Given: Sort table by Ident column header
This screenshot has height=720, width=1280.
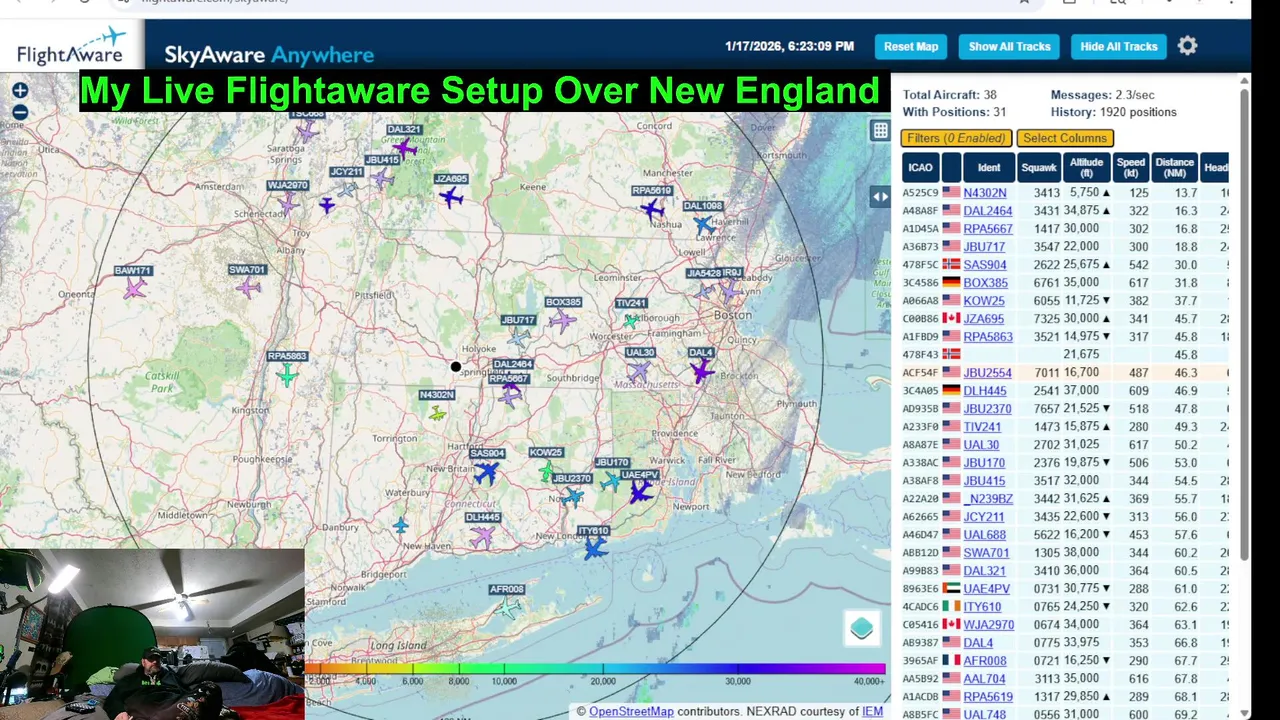Looking at the screenshot, I should pos(989,167).
